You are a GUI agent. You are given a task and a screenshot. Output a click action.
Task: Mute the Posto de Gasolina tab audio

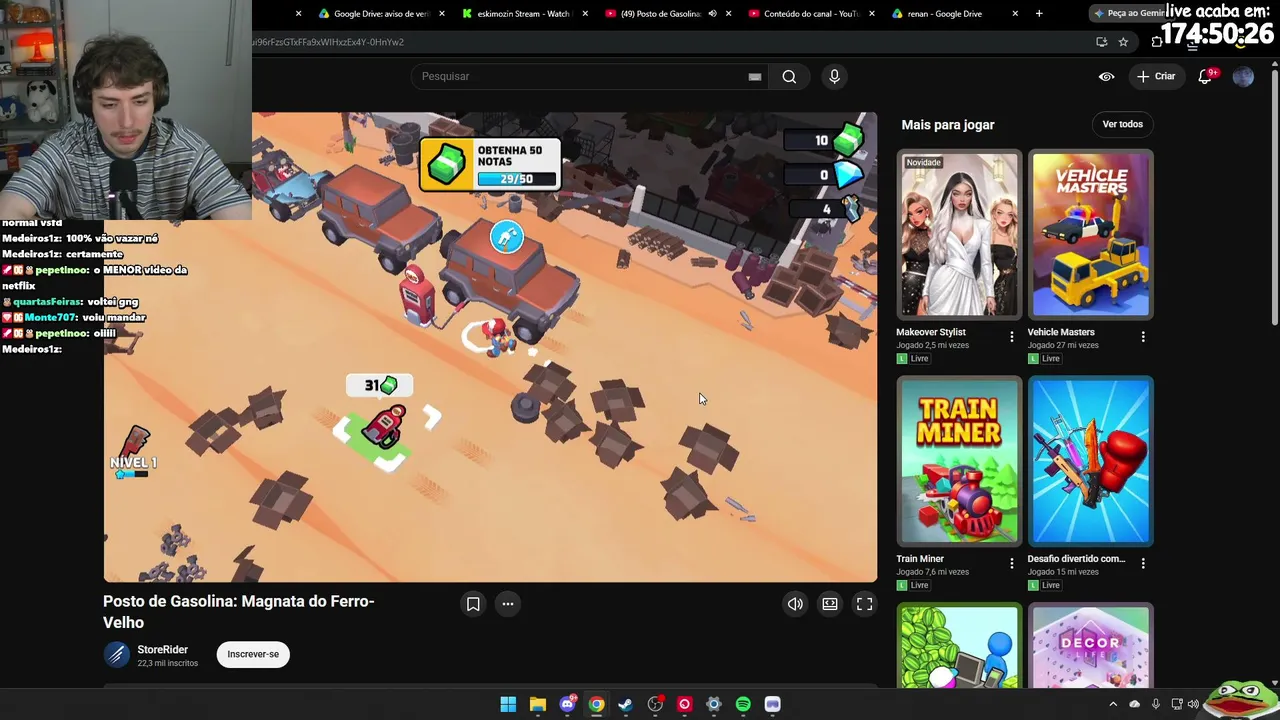tap(712, 14)
